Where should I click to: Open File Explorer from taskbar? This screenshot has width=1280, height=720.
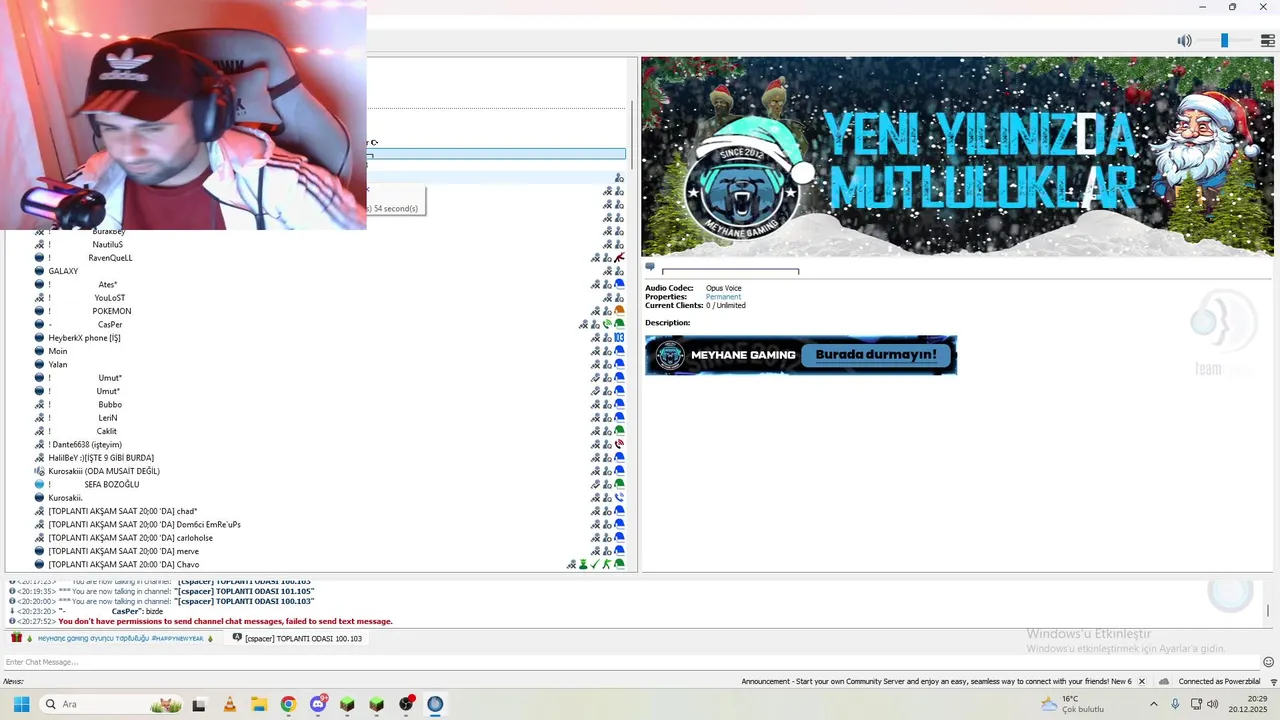258,704
